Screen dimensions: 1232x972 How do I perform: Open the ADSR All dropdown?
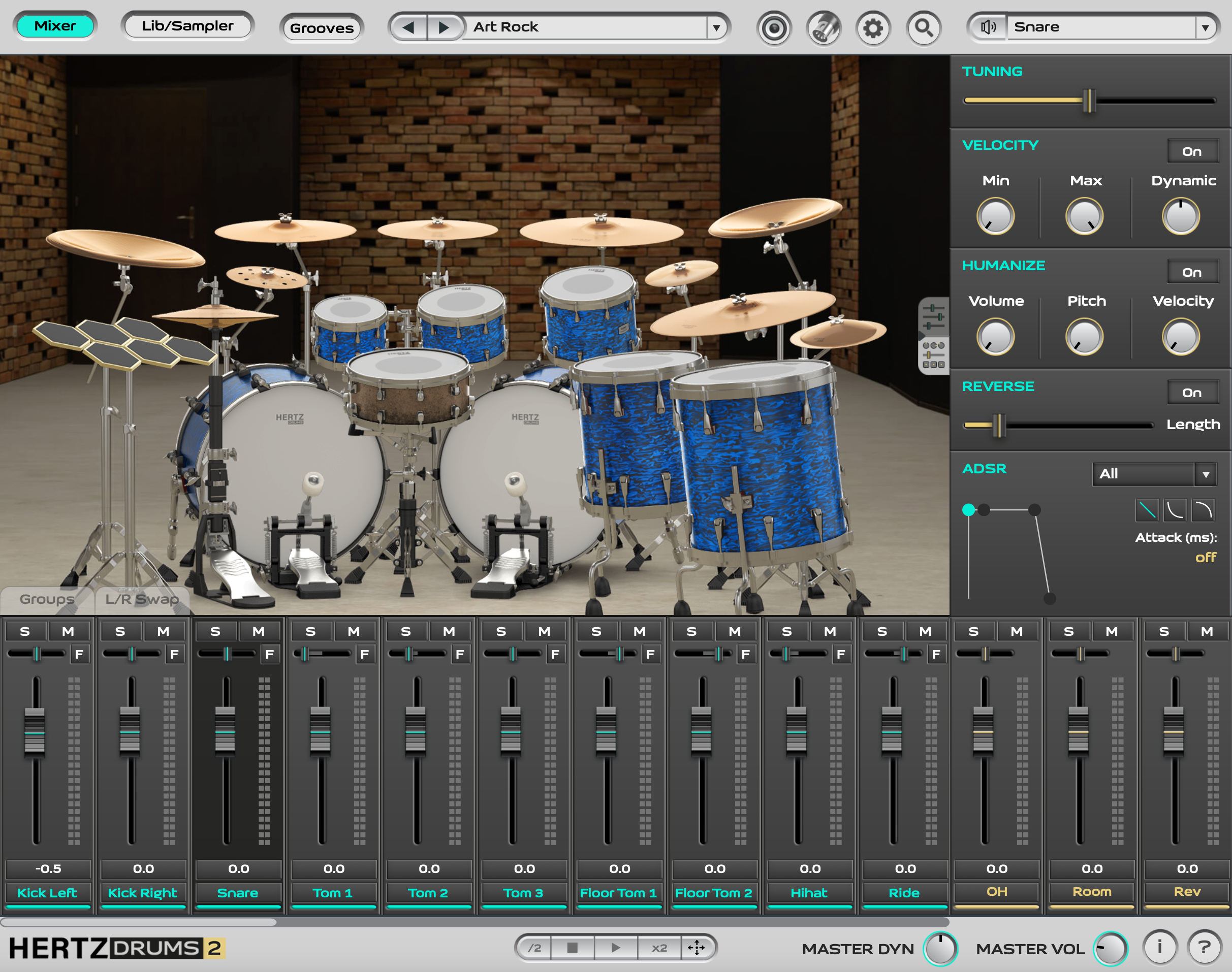(x=1155, y=474)
